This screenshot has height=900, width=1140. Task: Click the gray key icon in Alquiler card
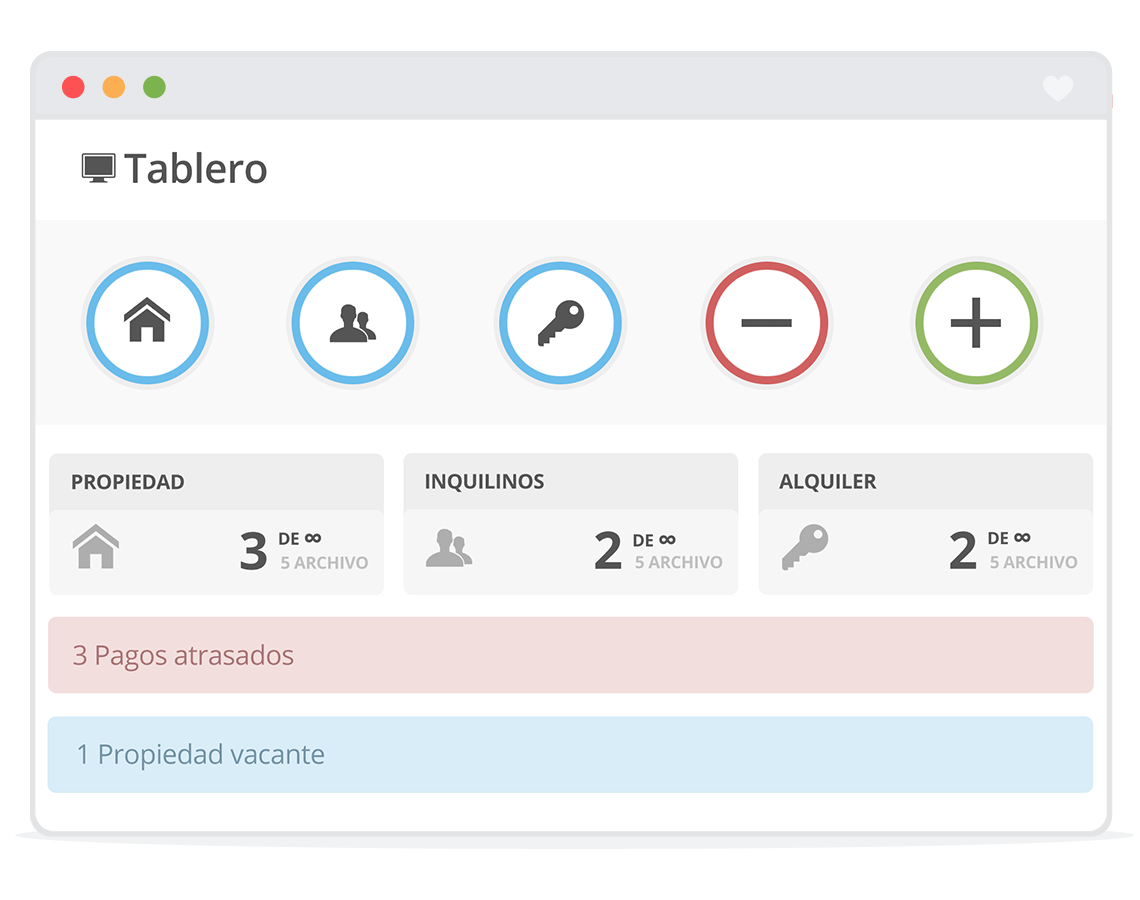[805, 547]
